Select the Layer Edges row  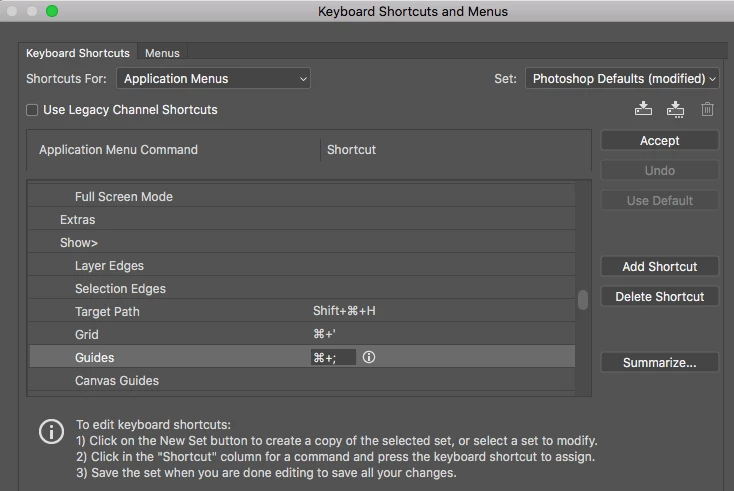click(301, 265)
